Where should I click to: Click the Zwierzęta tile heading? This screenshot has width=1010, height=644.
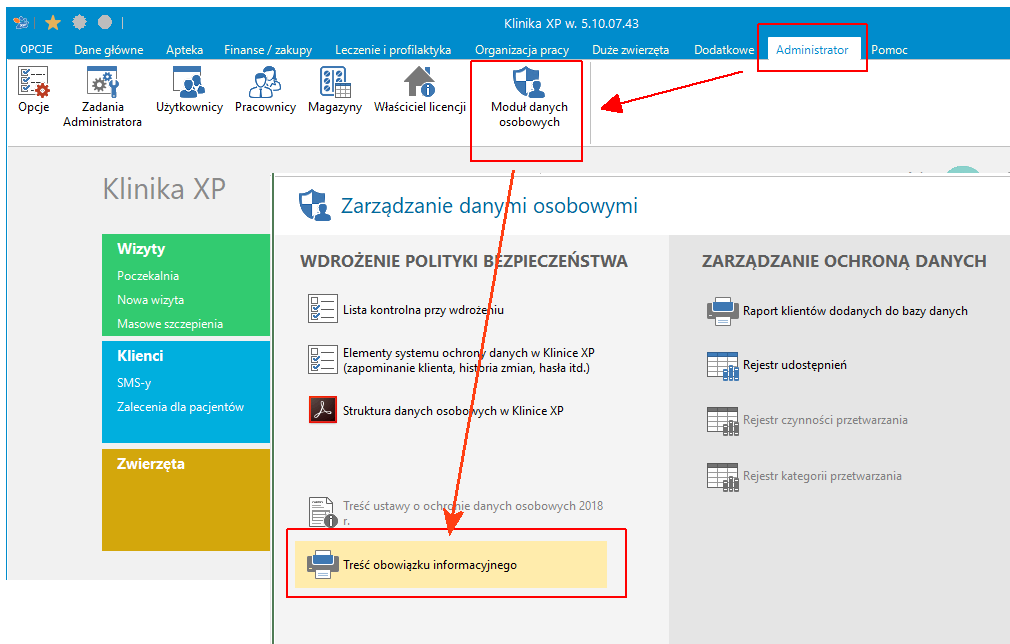click(x=150, y=464)
